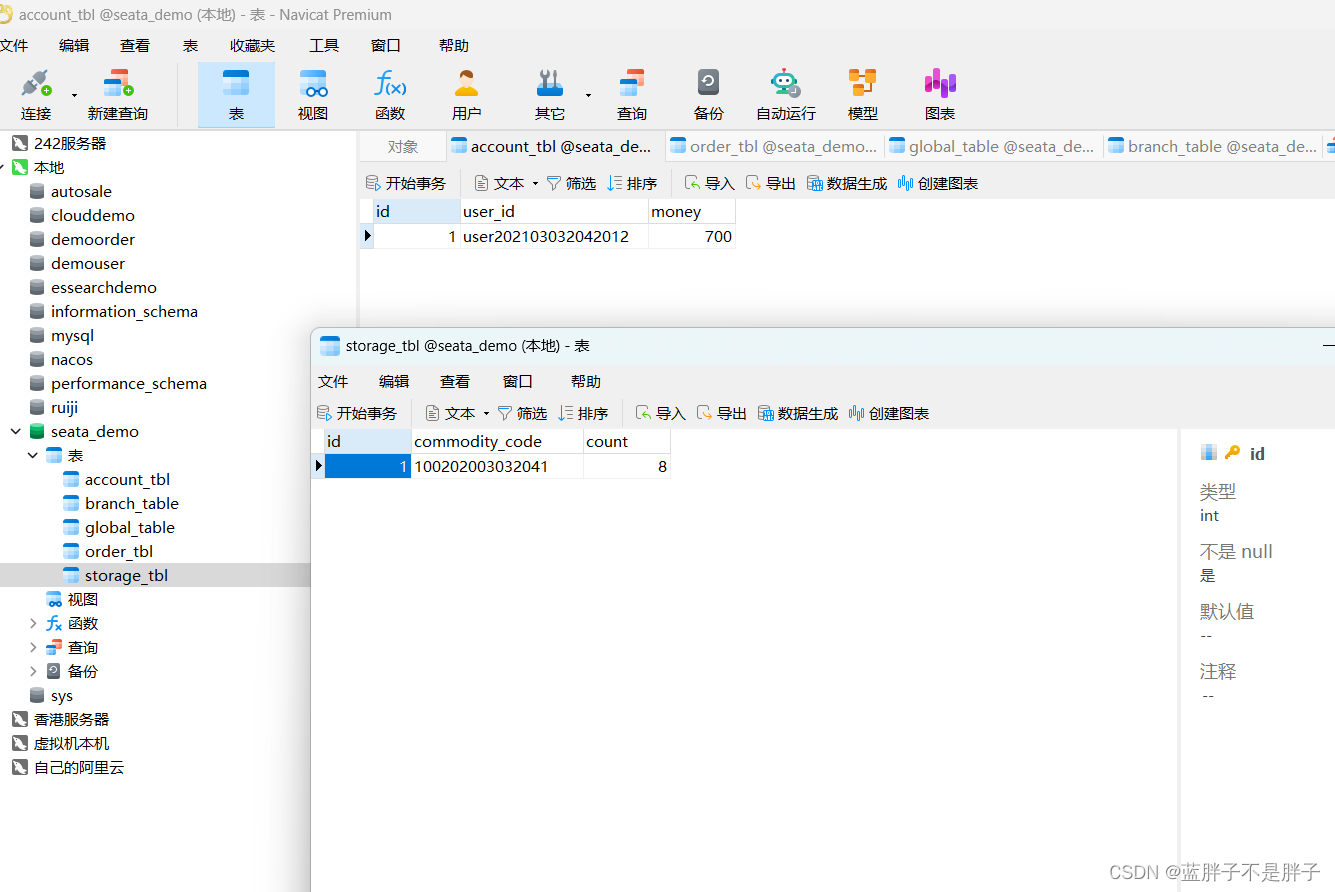Select account_tbl in the tree

tap(127, 479)
